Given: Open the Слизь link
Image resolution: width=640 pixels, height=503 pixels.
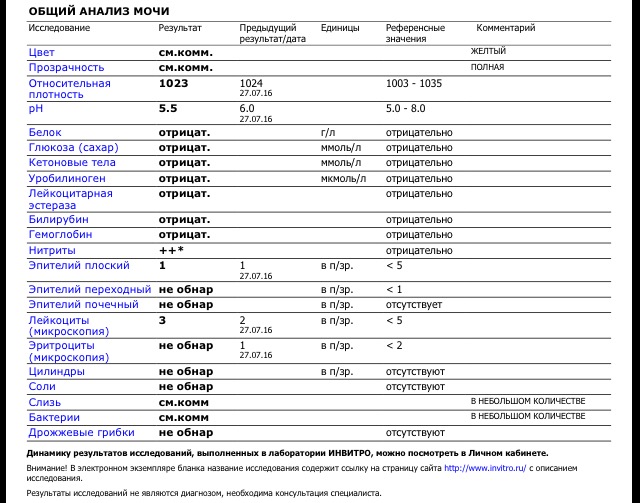Looking at the screenshot, I should [44, 403].
